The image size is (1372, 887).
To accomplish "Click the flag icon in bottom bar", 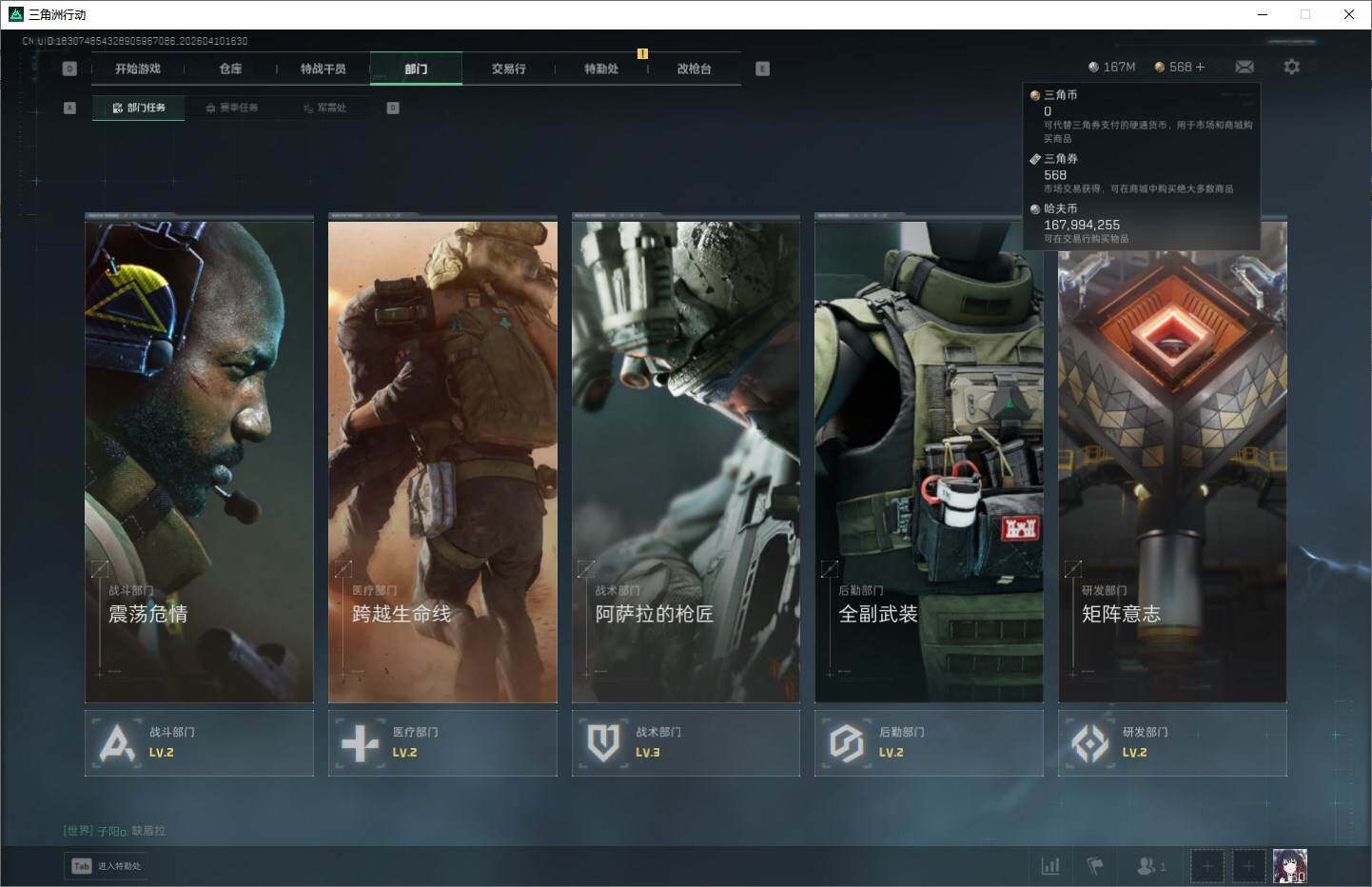I will (x=1095, y=866).
